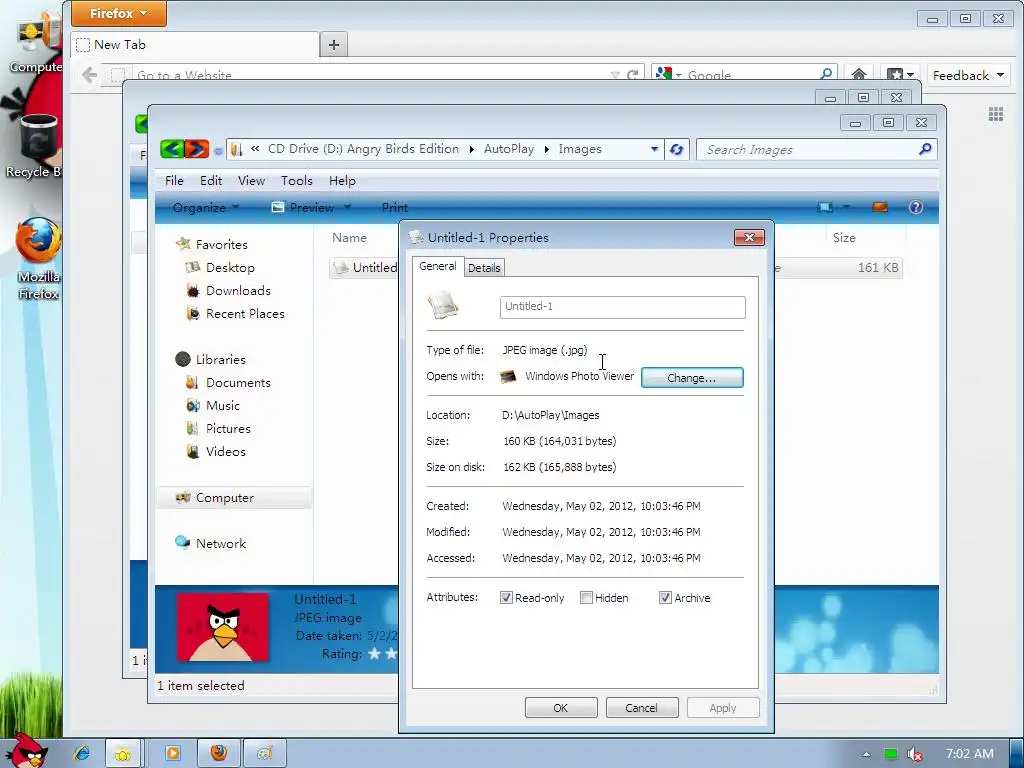Click the muted volume tray icon
The height and width of the screenshot is (768, 1024).
(916, 754)
